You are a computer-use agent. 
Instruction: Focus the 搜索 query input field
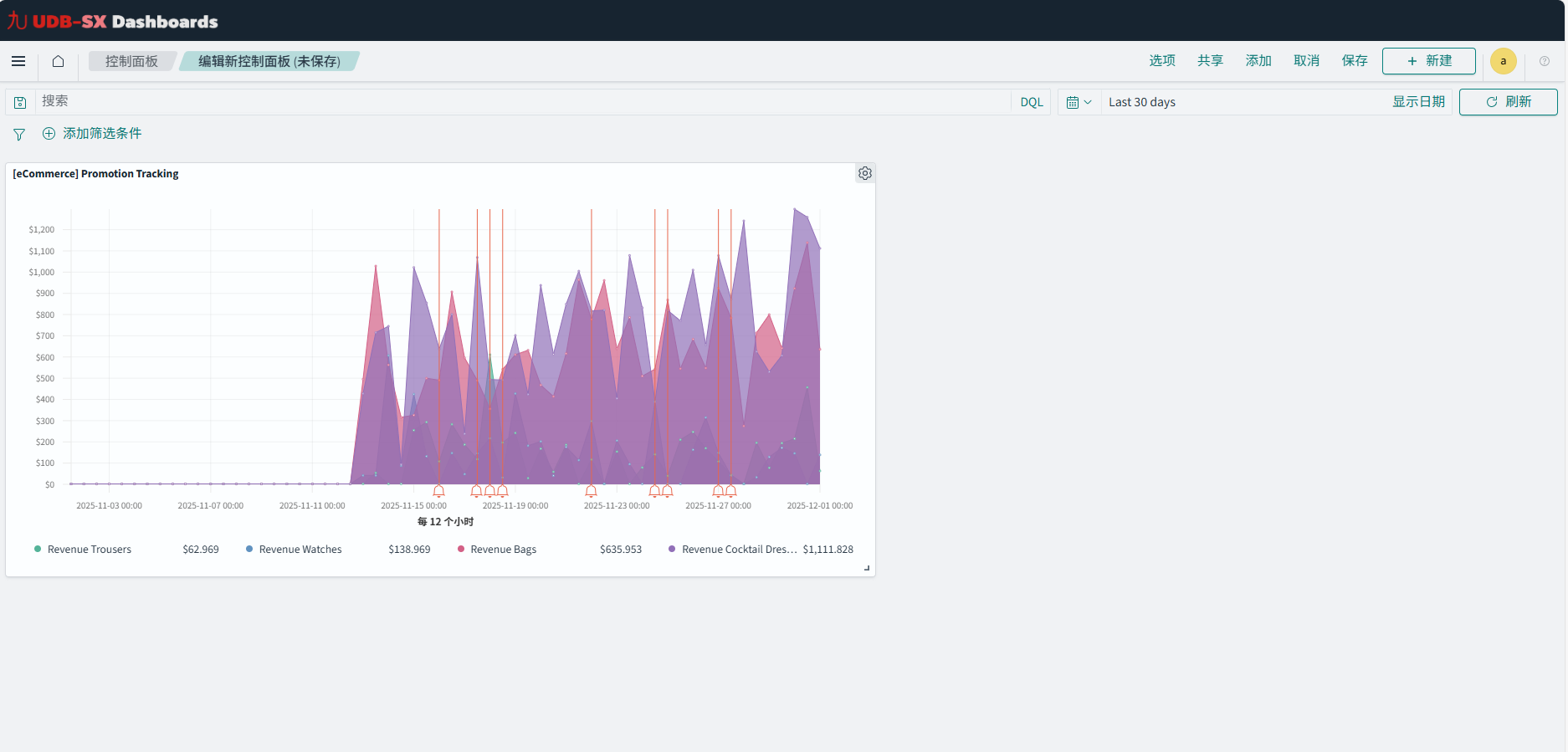click(x=519, y=102)
